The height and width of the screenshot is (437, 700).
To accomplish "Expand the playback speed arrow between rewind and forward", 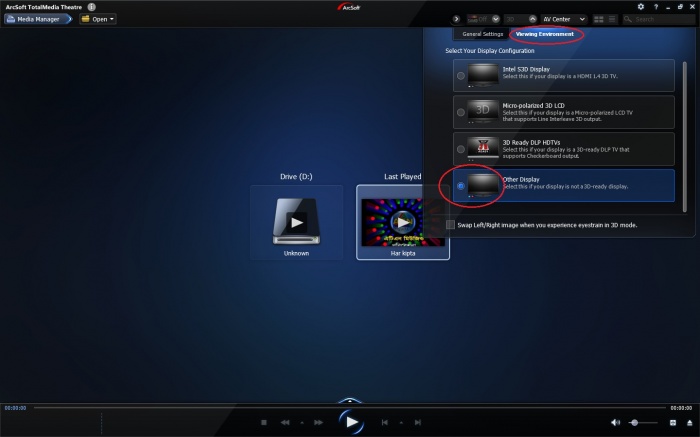I will [302, 422].
